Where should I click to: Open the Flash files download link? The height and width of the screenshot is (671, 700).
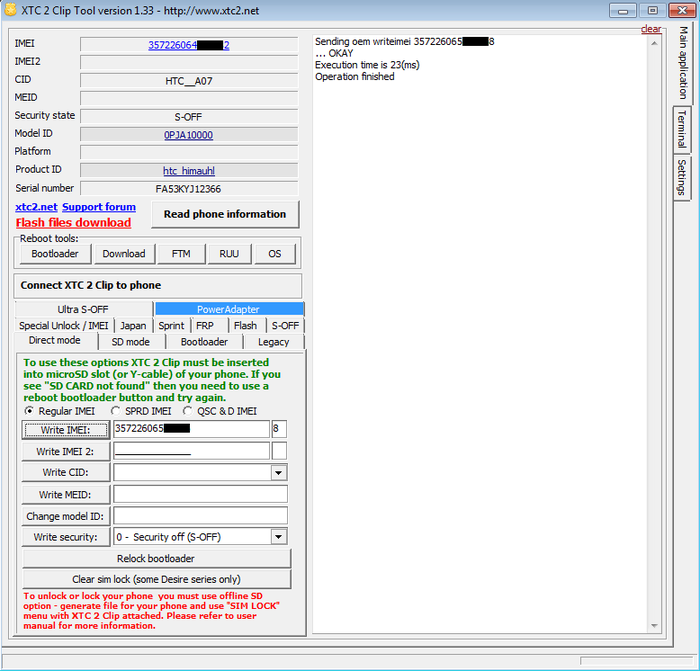point(73,223)
